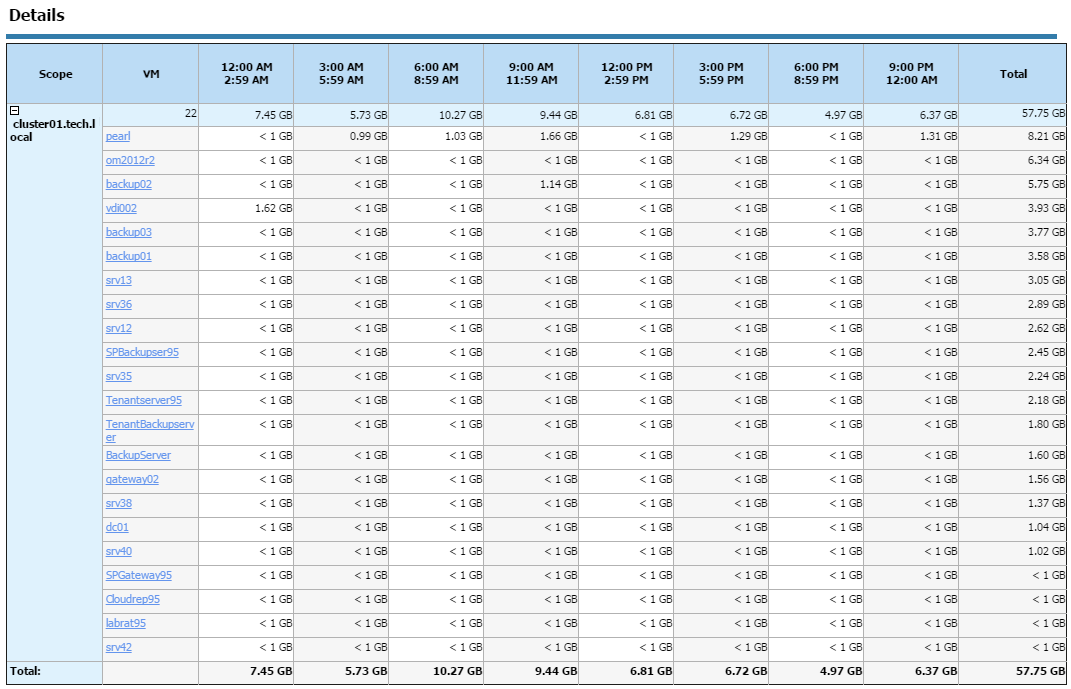Open the srv36 VM link
Image resolution: width=1071 pixels, height=689 pixels.
[119, 304]
